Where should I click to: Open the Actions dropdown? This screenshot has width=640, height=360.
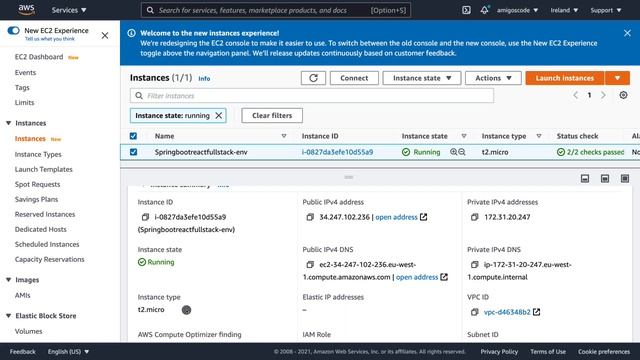pos(493,78)
